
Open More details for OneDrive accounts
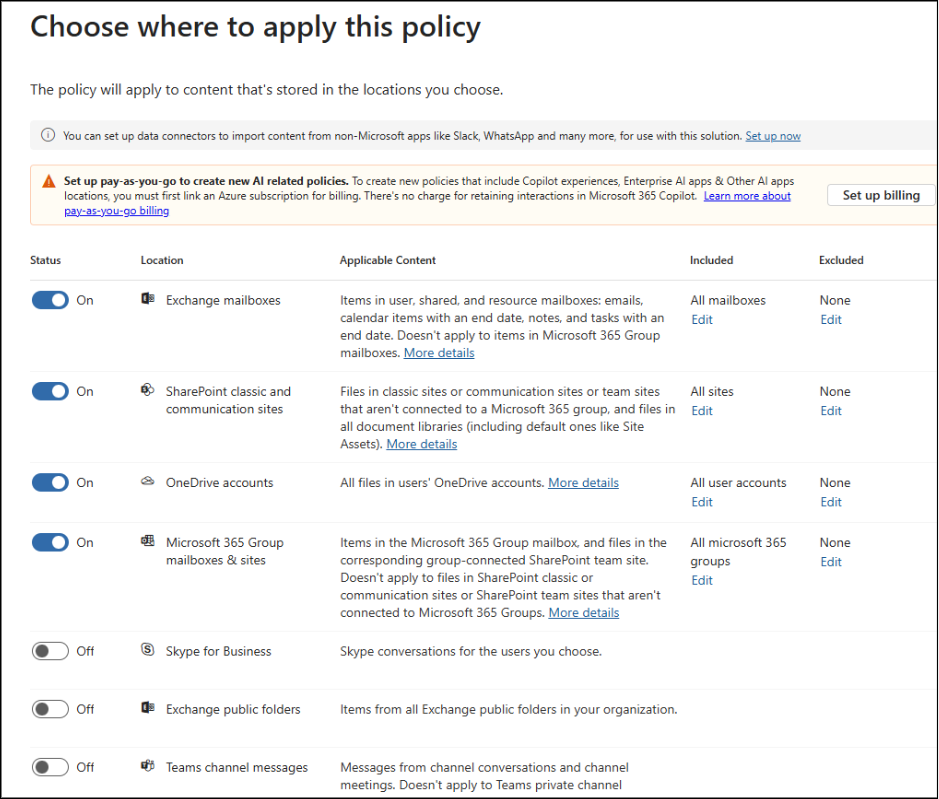point(583,483)
